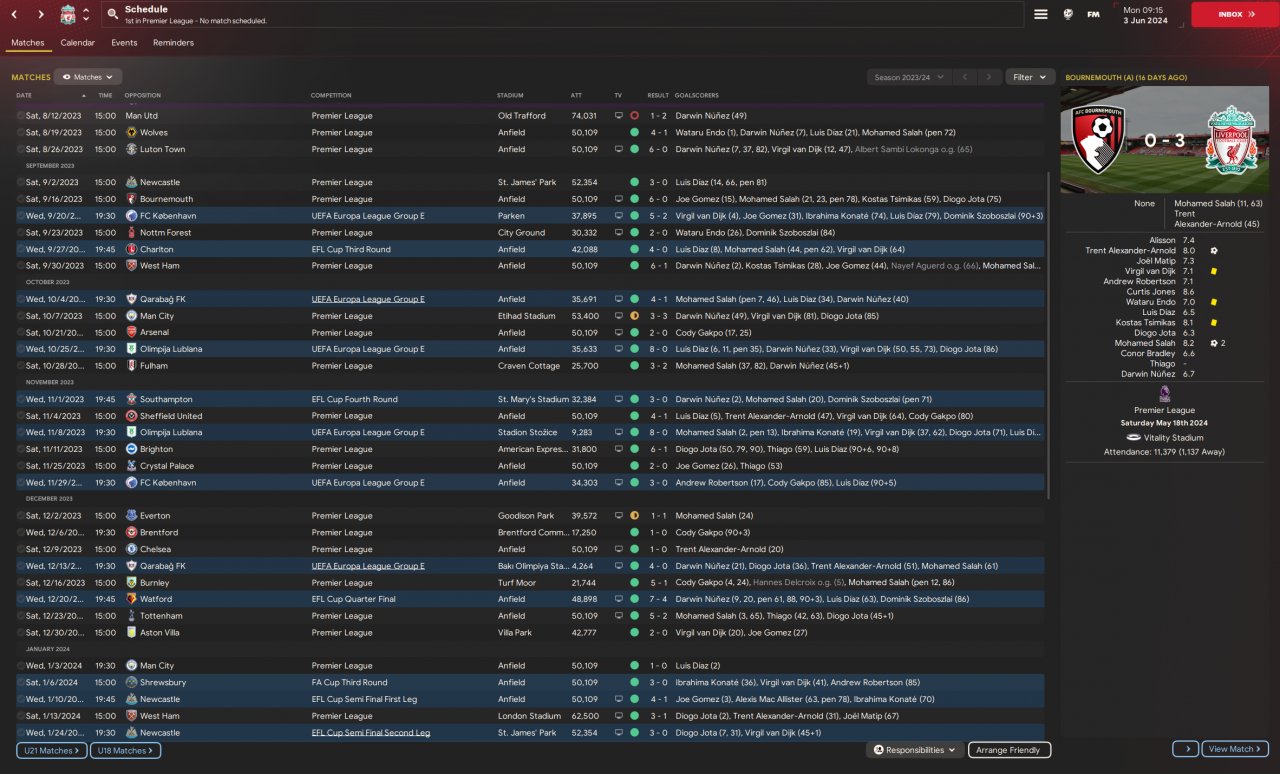Screen dimensions: 1280x774
Task: Click the previous season arrow
Action: click(965, 77)
